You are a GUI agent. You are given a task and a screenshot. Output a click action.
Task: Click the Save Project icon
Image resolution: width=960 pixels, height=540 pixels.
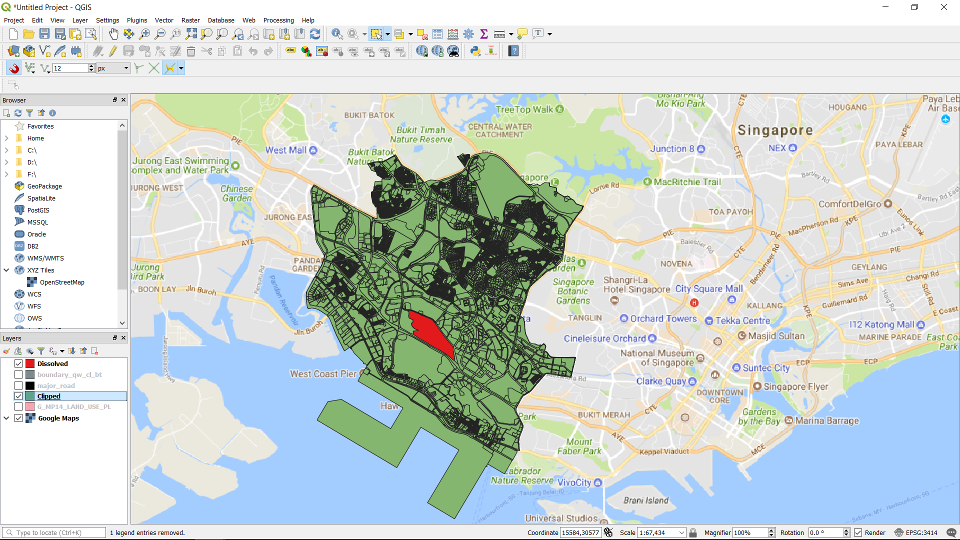(x=45, y=34)
